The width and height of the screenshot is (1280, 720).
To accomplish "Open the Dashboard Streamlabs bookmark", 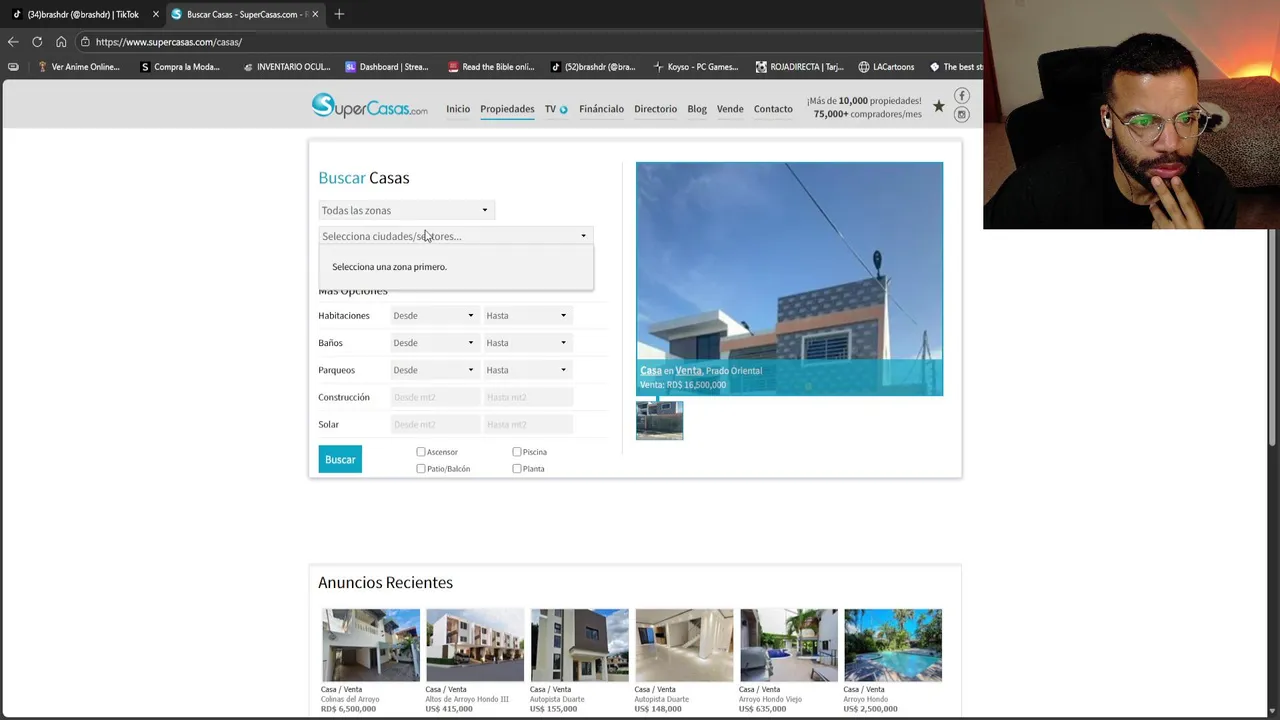I will [386, 67].
